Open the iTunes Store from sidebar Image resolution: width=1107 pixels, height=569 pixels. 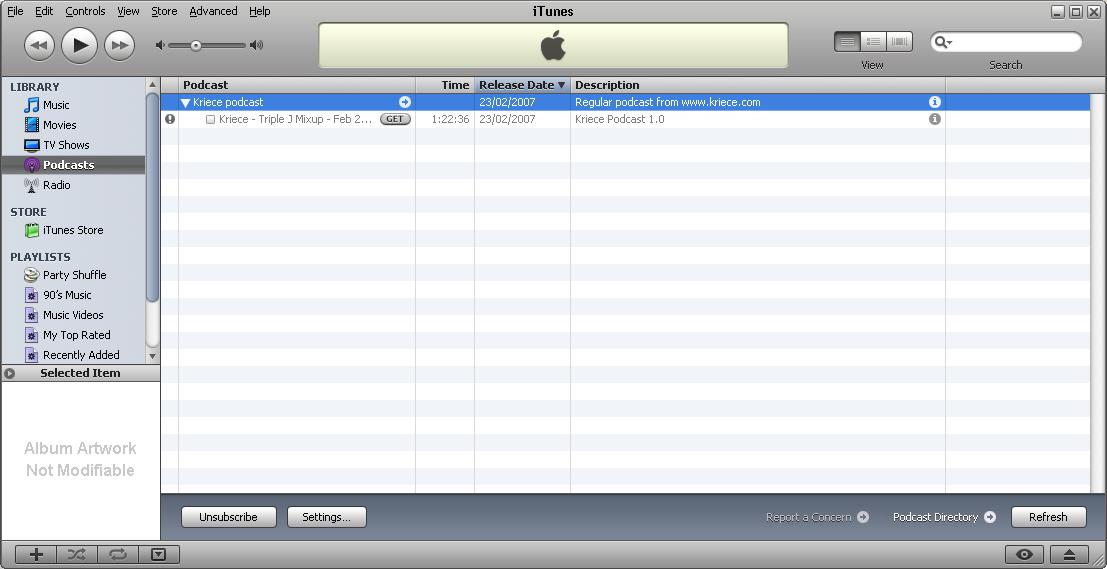(72, 230)
